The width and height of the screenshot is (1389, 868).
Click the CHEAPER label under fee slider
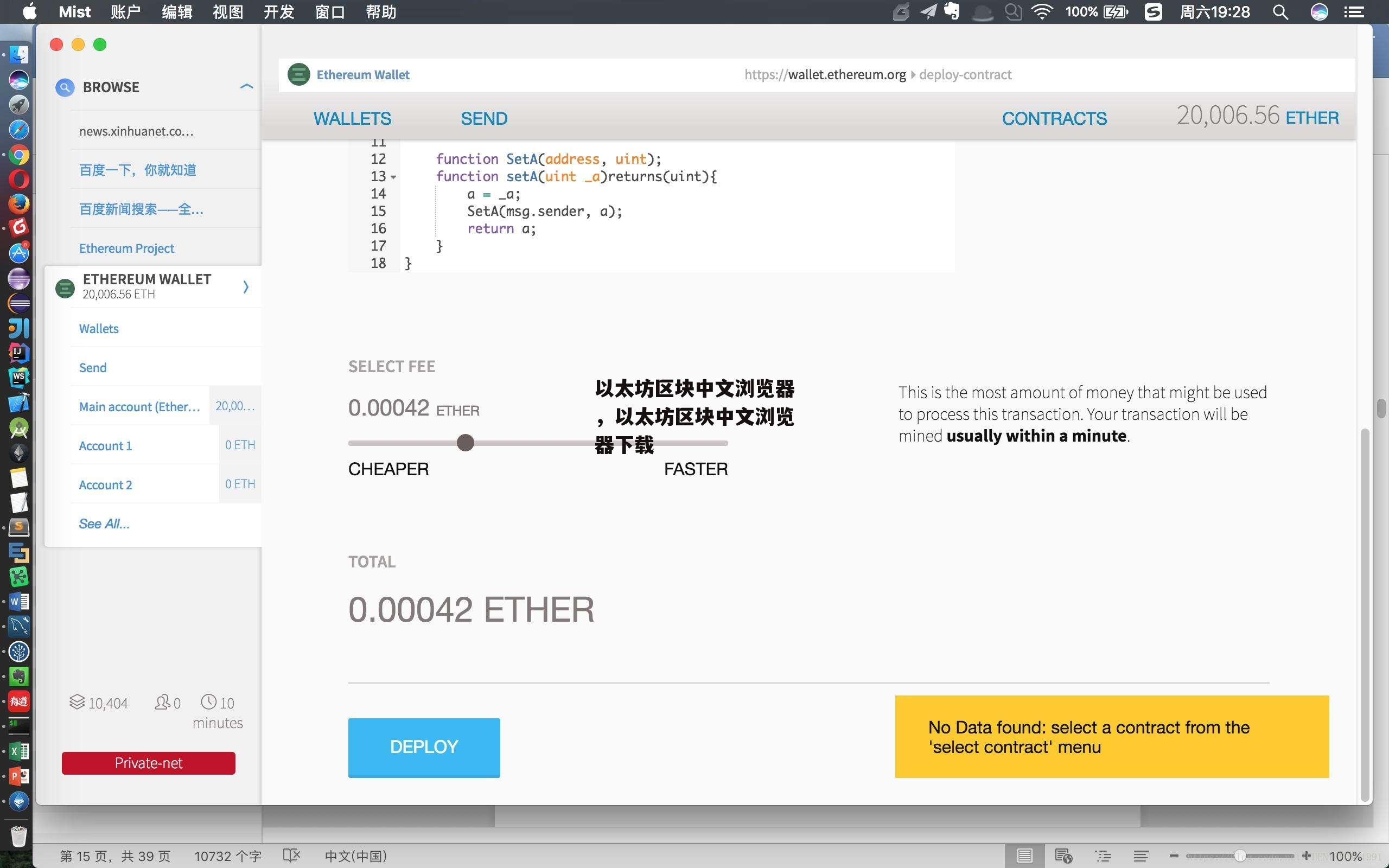[388, 469]
